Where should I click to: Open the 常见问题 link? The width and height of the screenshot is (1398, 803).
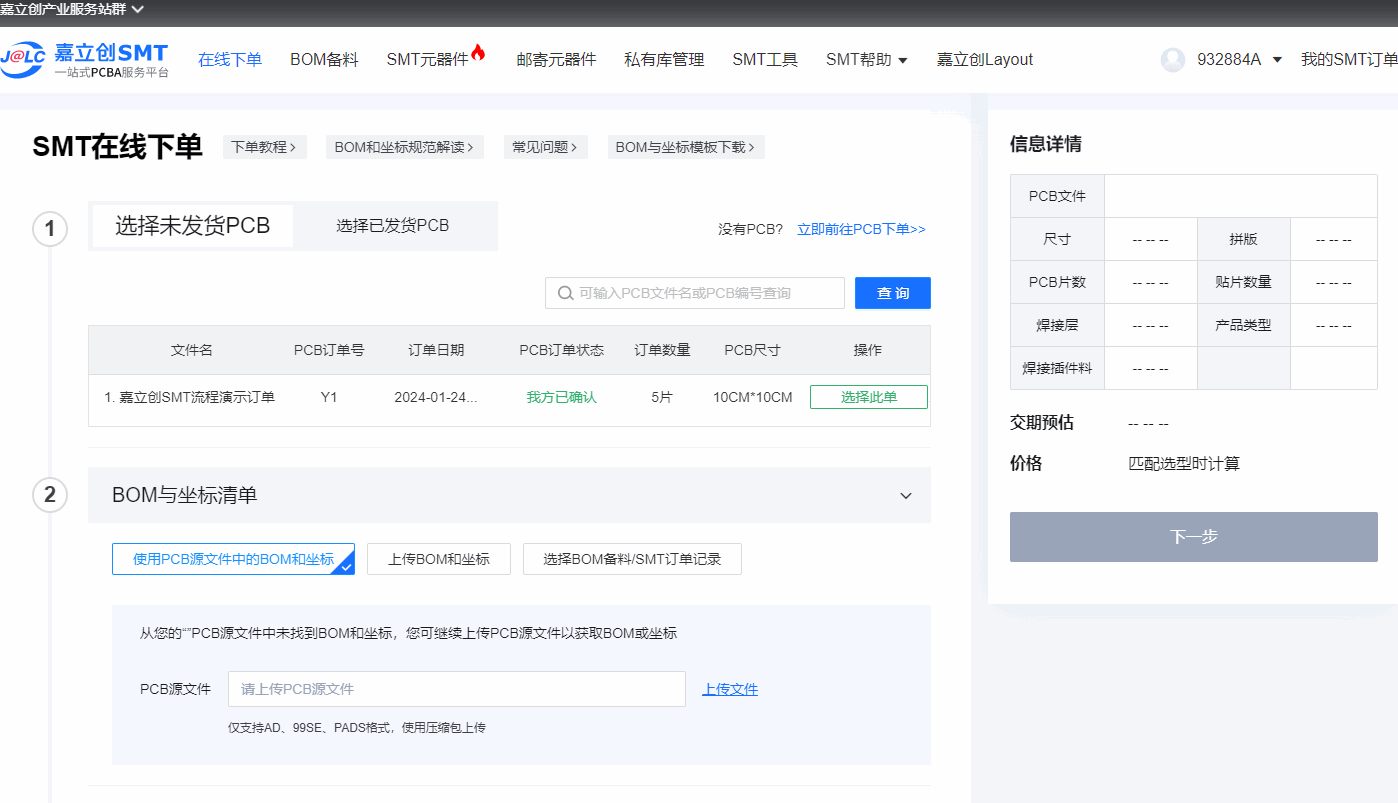coord(545,147)
